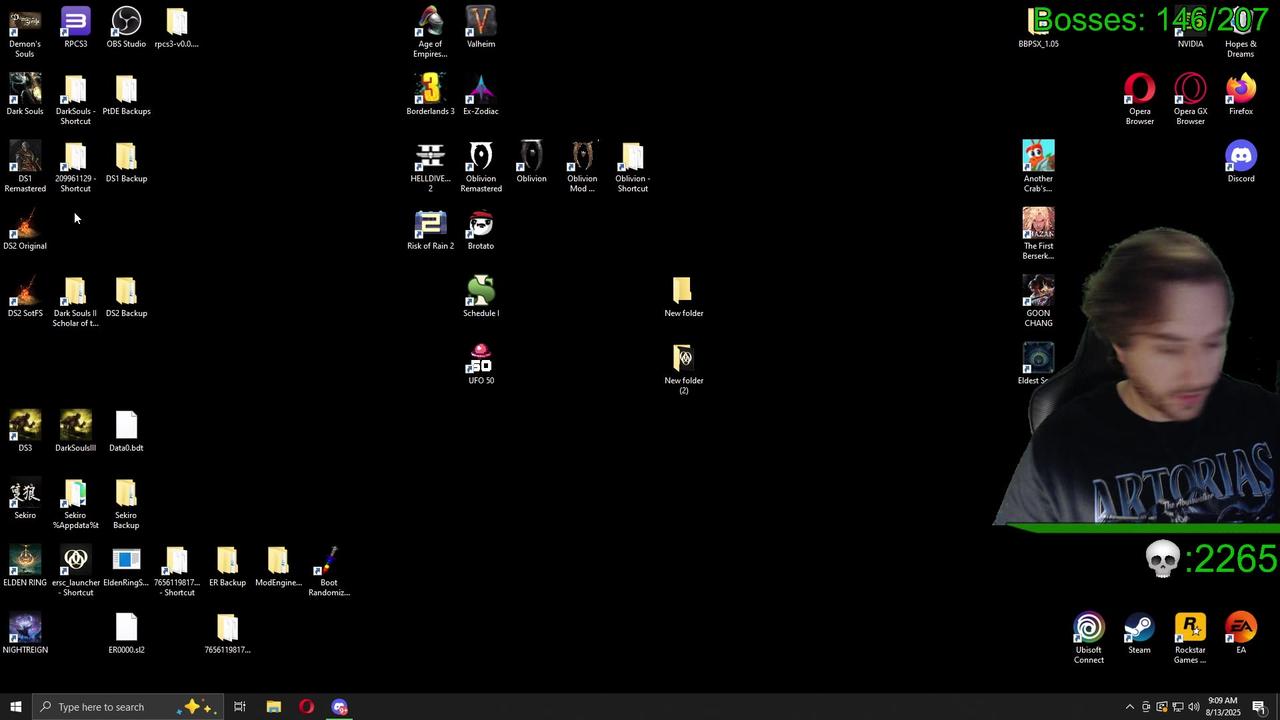Select the ER Backup folder
The width and height of the screenshot is (1280, 720).
pyautogui.click(x=227, y=566)
